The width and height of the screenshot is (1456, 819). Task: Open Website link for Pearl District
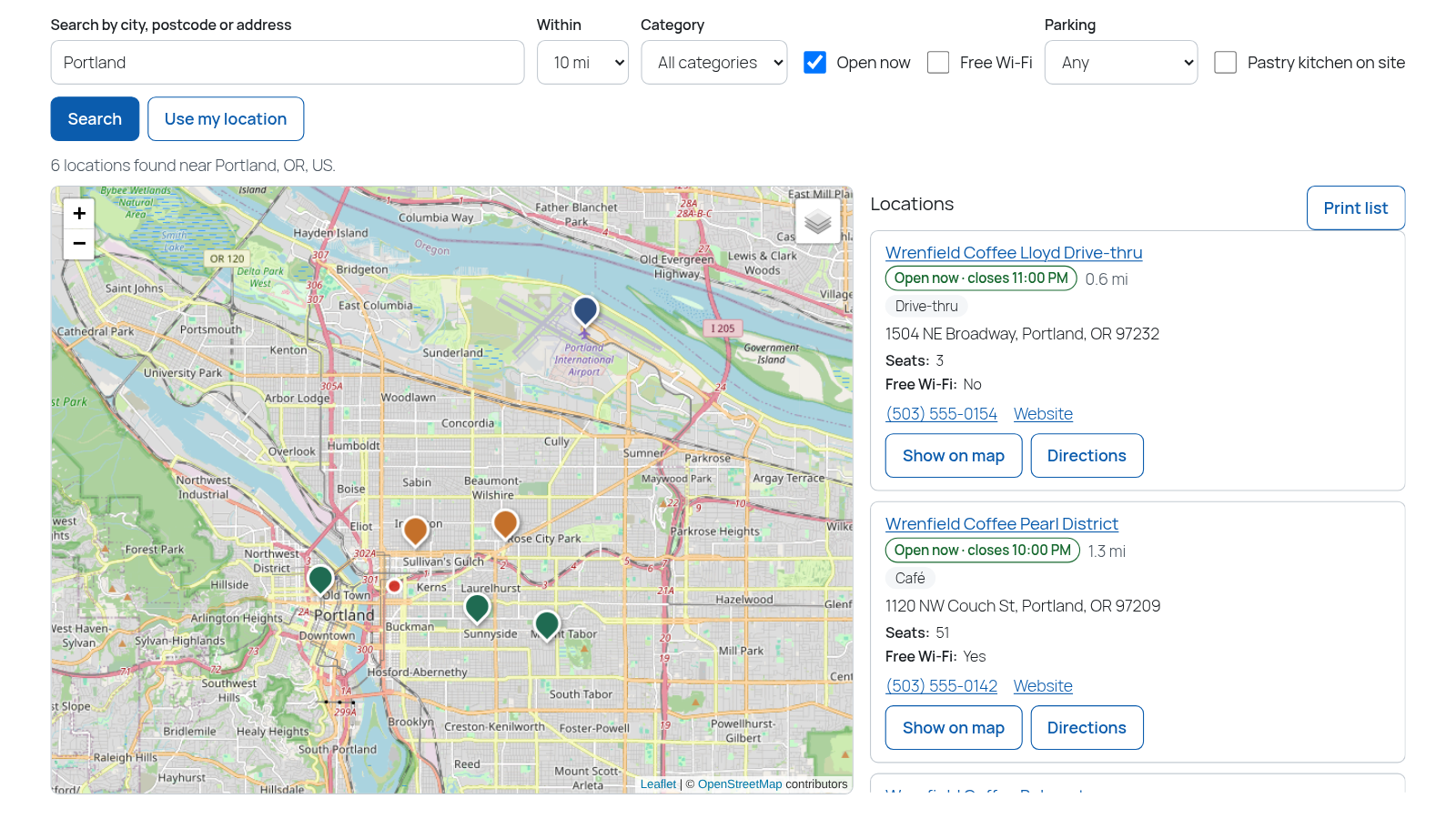click(x=1043, y=686)
